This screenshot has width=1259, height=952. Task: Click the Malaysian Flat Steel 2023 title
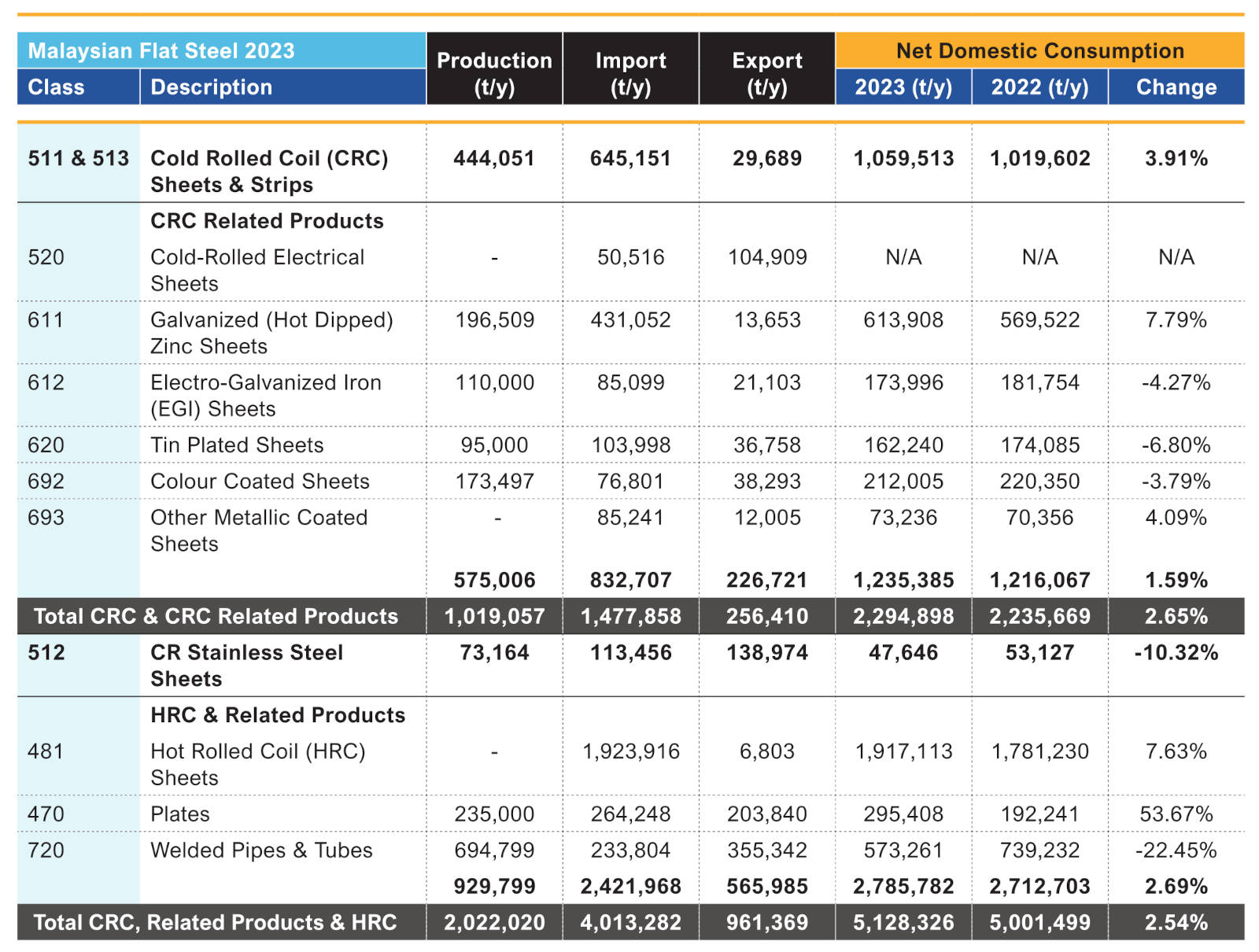coord(161,51)
